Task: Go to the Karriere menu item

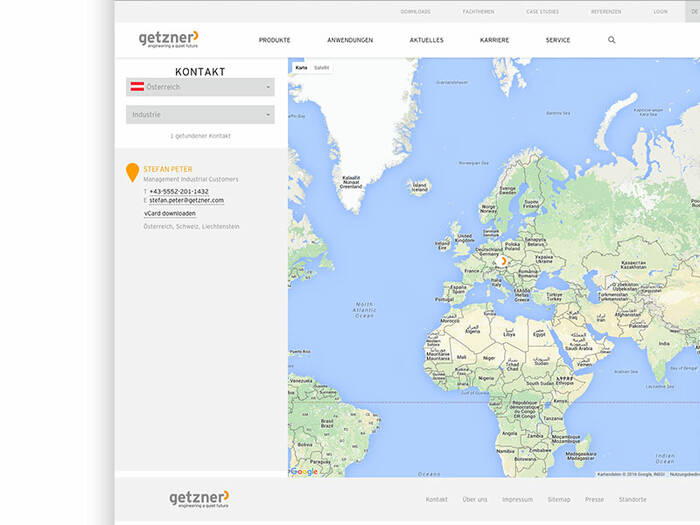Action: point(494,40)
